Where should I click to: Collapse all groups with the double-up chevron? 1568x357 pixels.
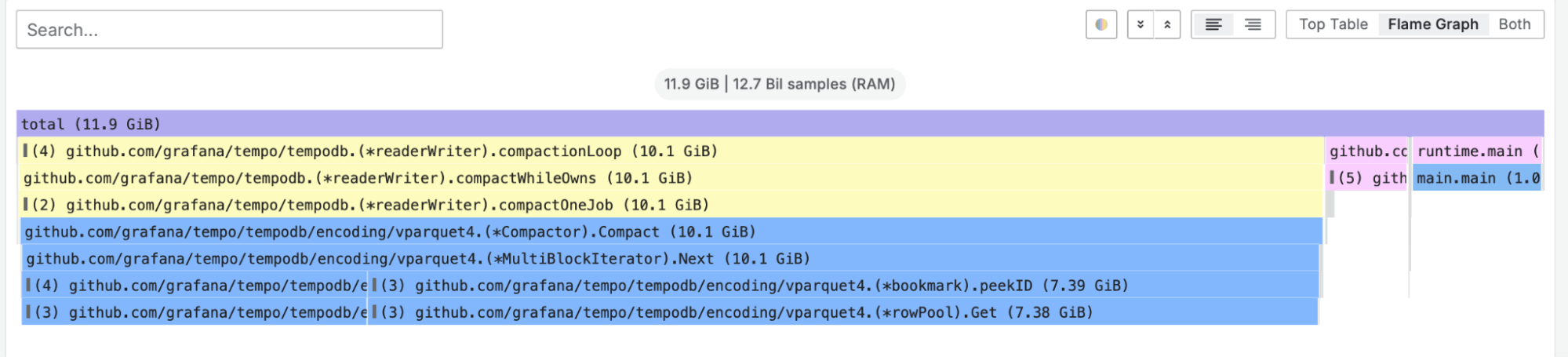[1167, 24]
